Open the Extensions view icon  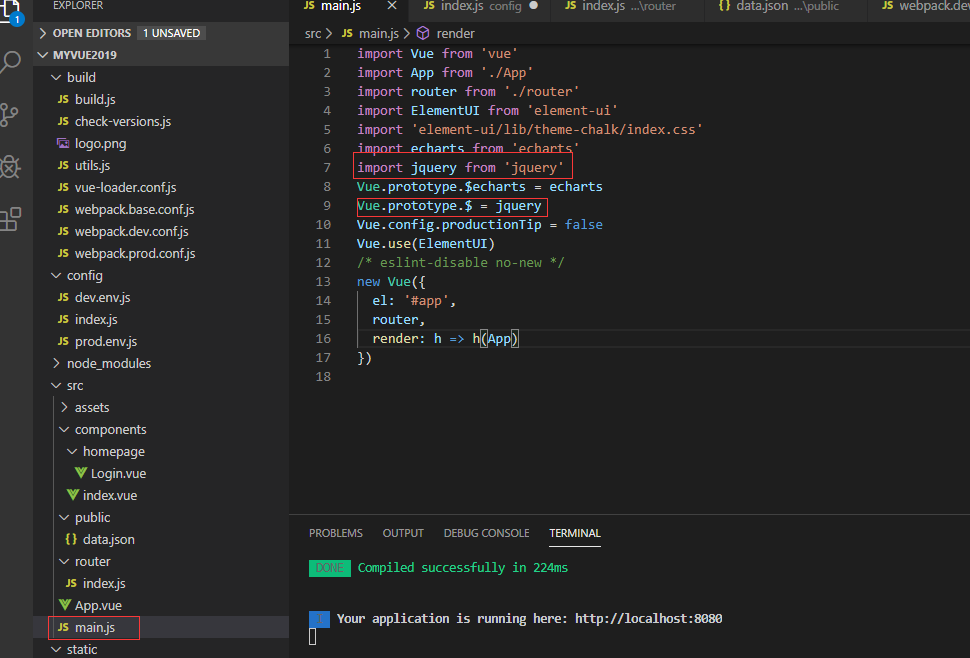coord(10,219)
